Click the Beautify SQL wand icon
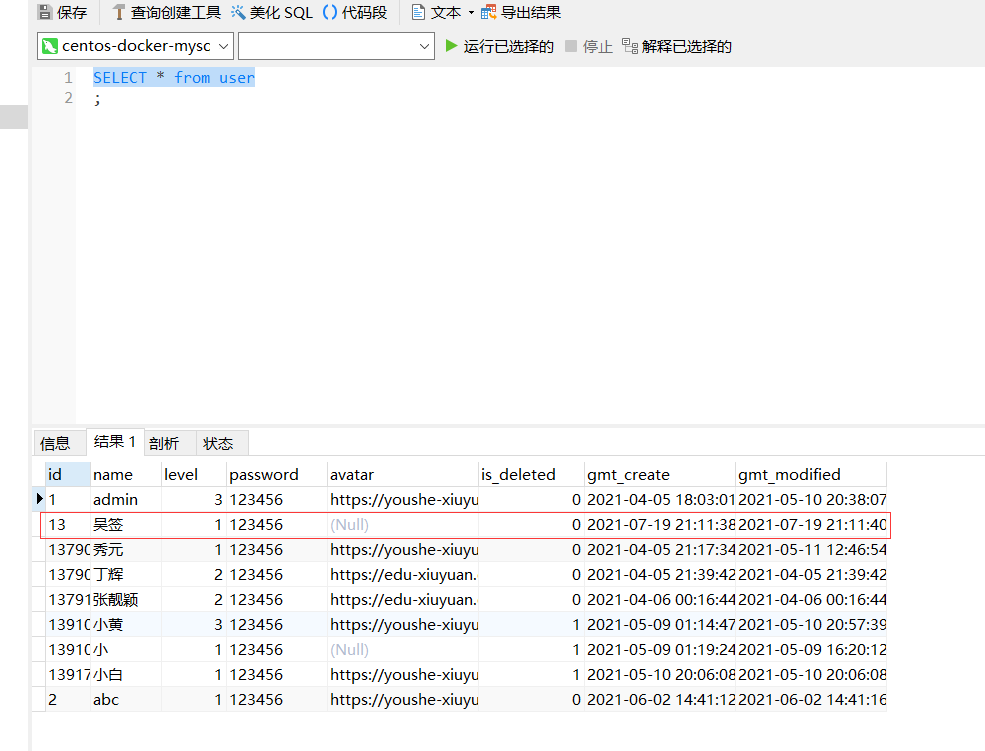 pos(237,12)
